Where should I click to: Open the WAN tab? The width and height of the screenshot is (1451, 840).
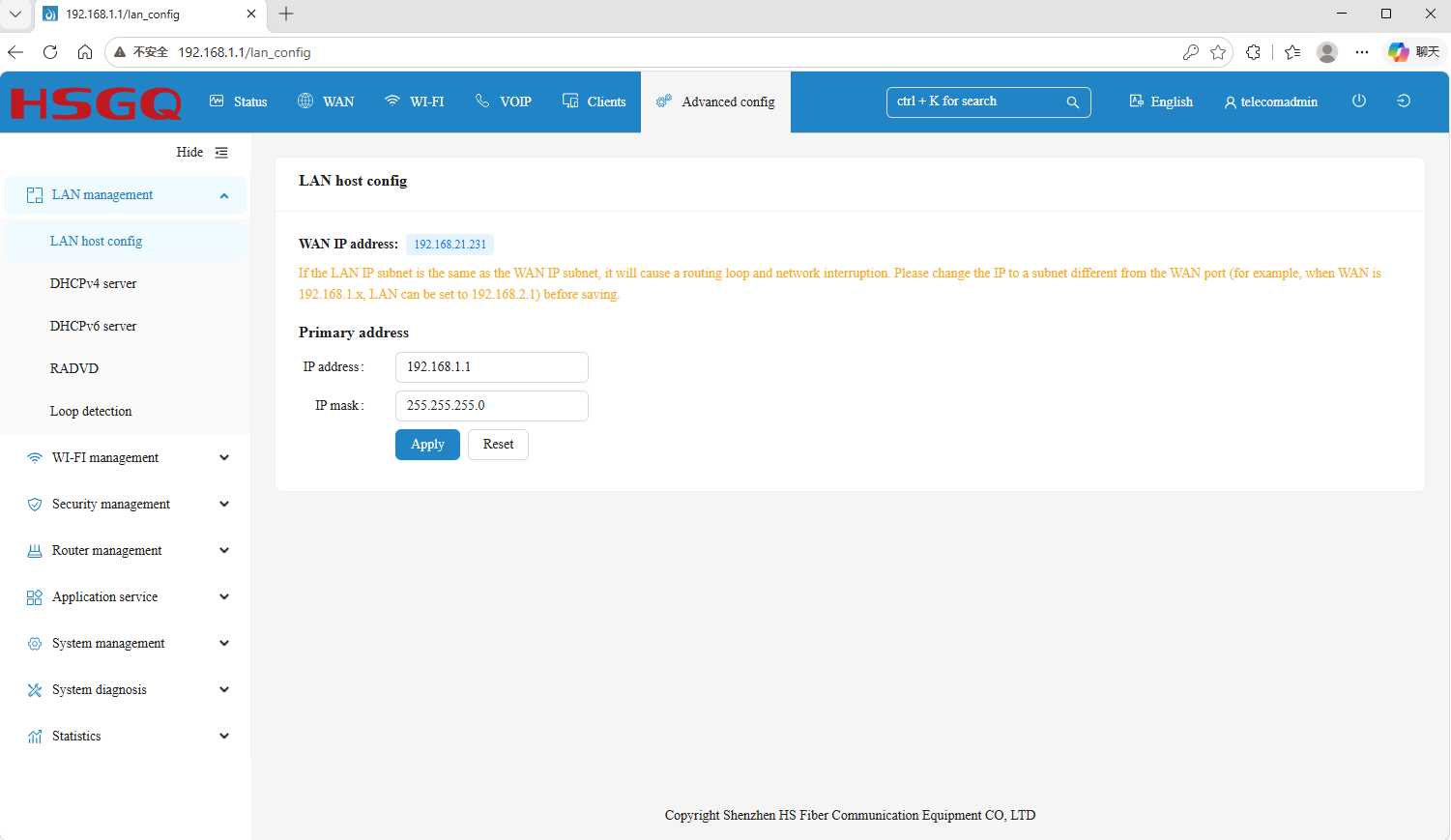tap(326, 101)
